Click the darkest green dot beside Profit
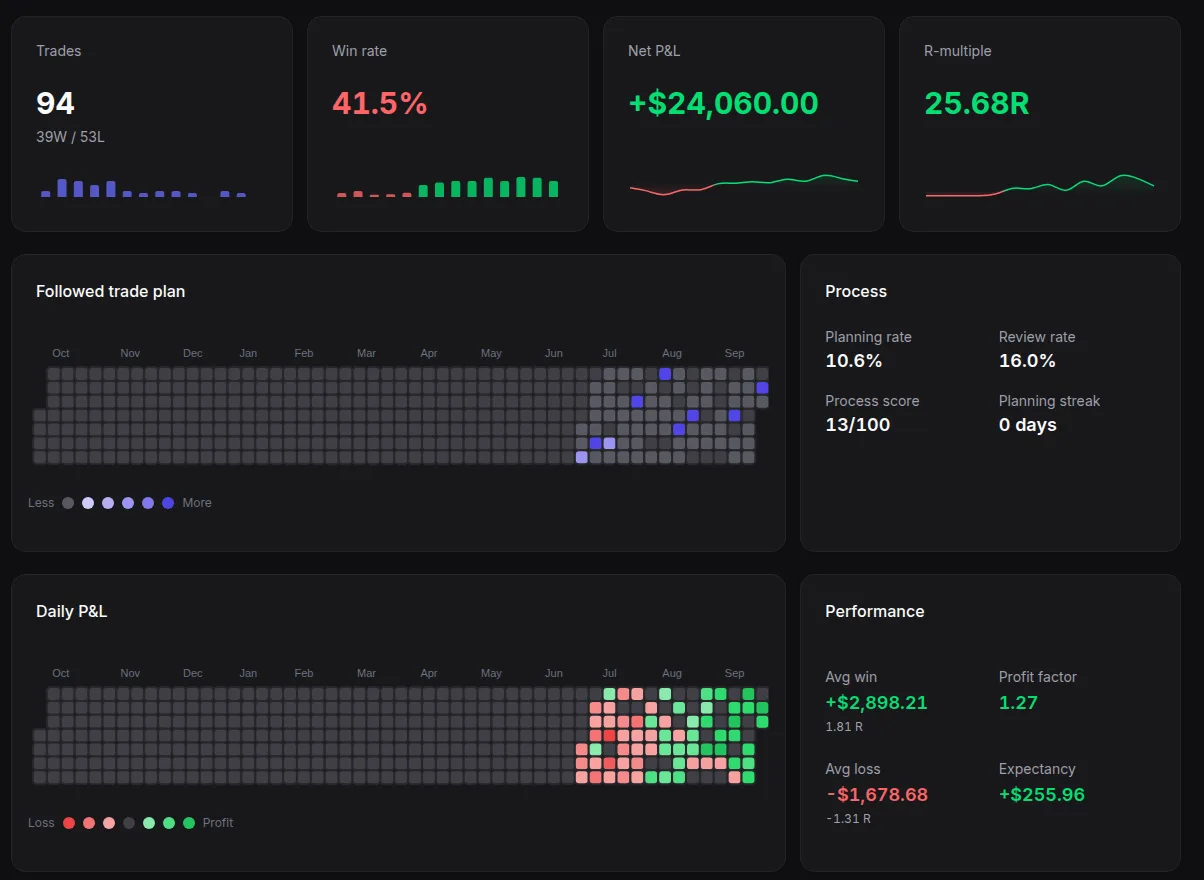Screen dimensions: 1204x880 [189, 823]
